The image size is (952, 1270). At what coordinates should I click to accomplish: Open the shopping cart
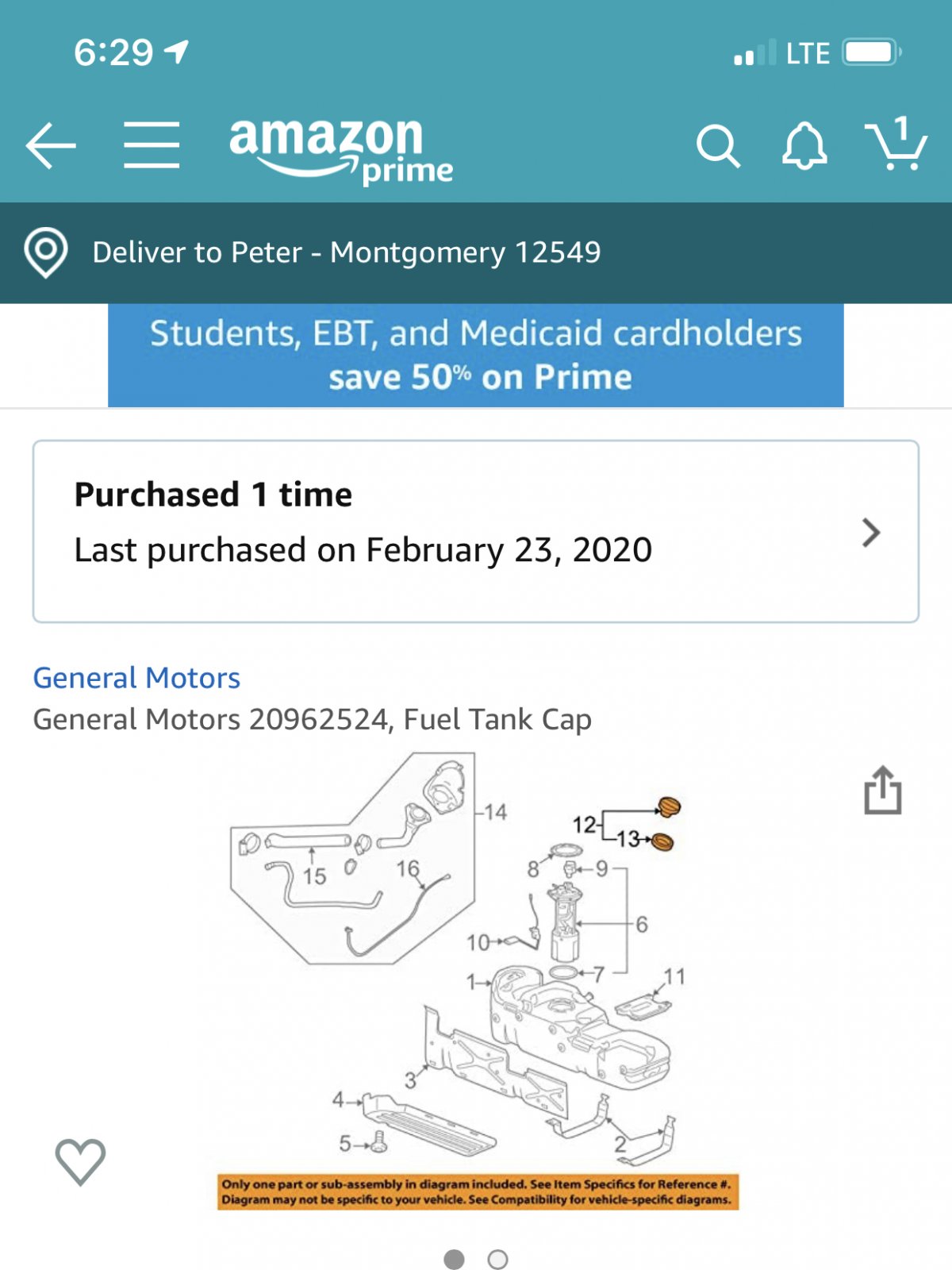896,144
